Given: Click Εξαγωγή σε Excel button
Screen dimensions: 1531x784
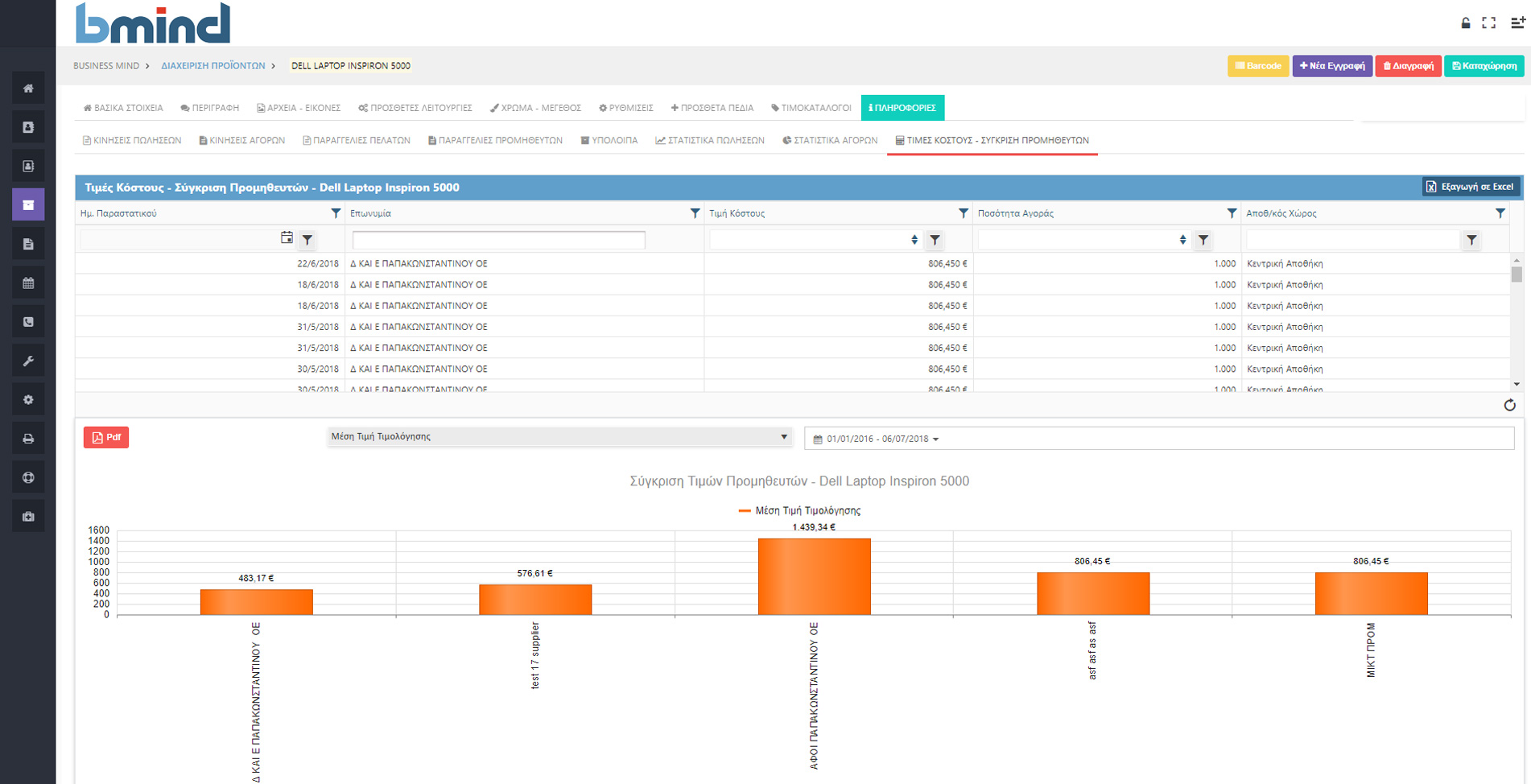Looking at the screenshot, I should click(1471, 187).
